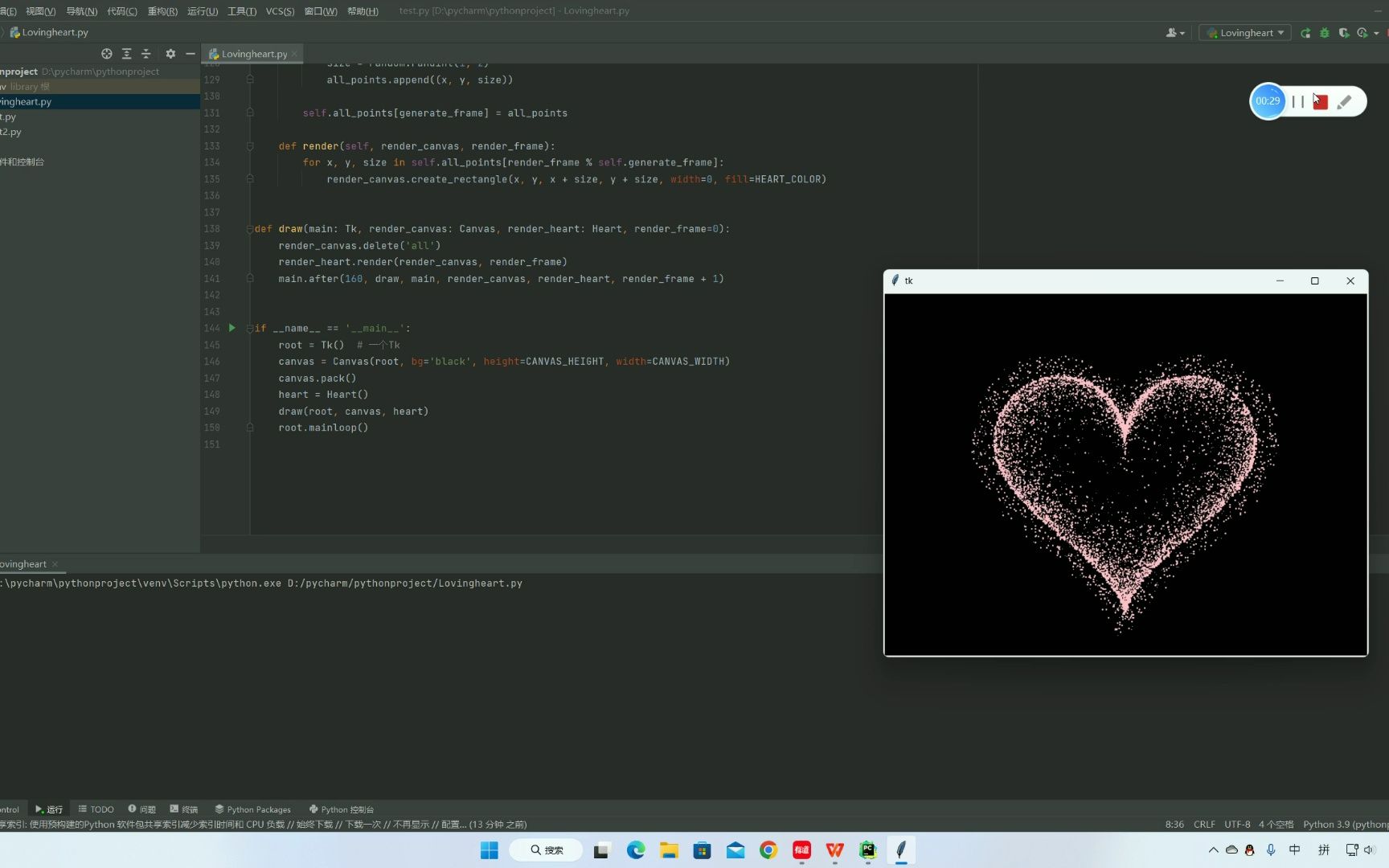Click the tk window heart canvas
The width and height of the screenshot is (1389, 868).
[1125, 474]
